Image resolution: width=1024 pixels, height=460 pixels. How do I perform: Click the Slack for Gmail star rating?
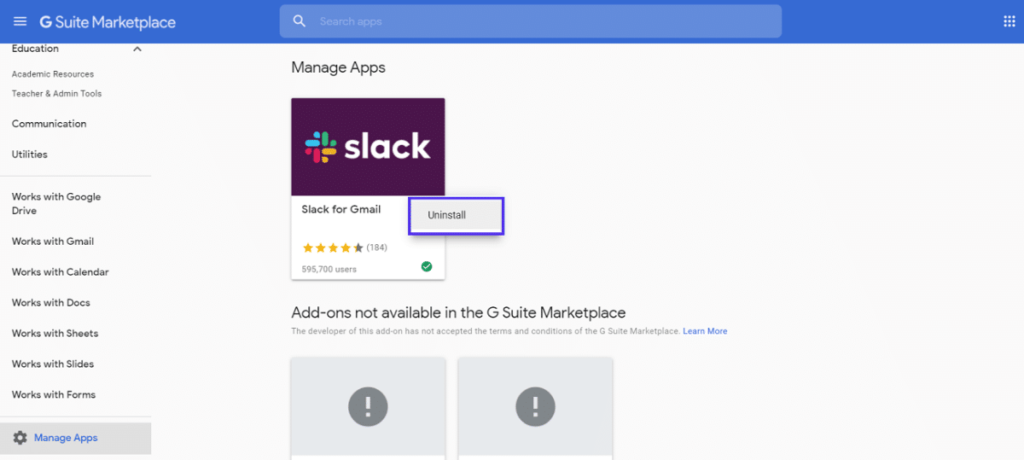pyautogui.click(x=333, y=247)
